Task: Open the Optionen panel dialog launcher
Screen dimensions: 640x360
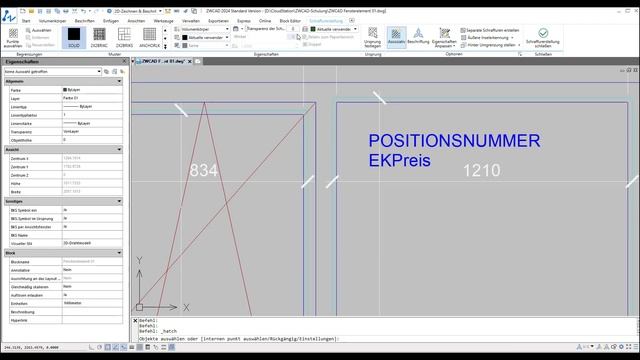Action: click(x=520, y=54)
